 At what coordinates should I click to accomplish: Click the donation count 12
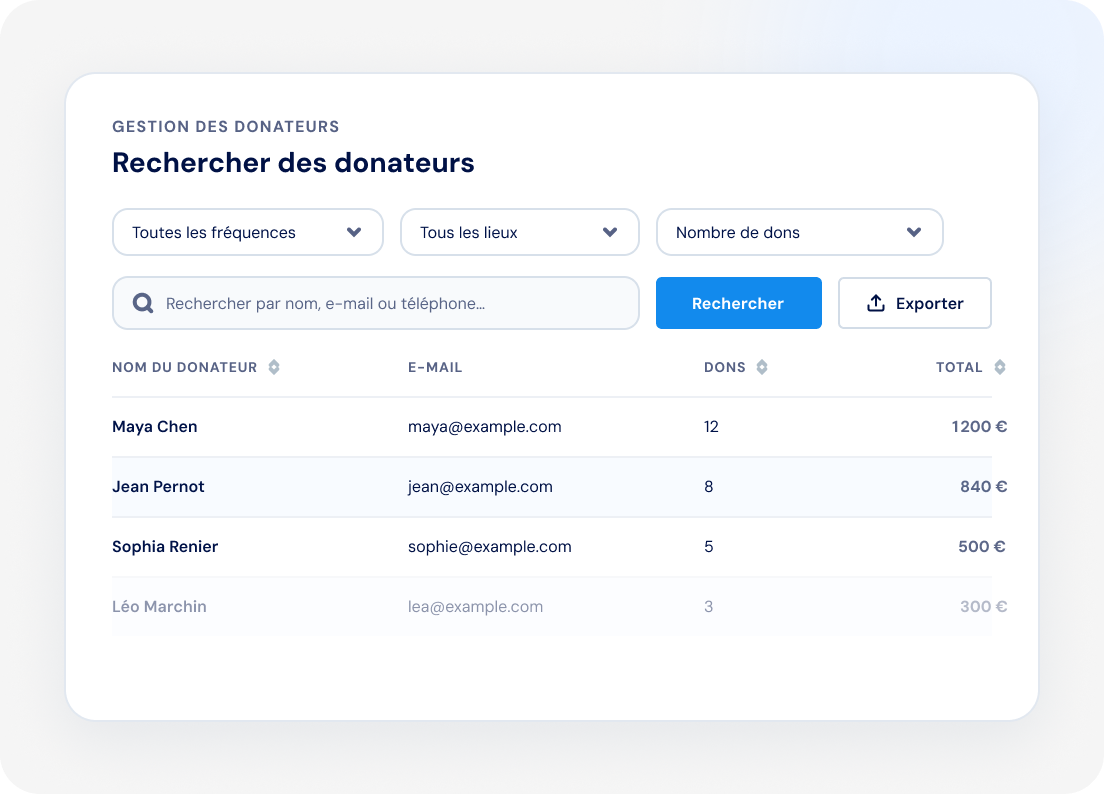click(x=711, y=427)
